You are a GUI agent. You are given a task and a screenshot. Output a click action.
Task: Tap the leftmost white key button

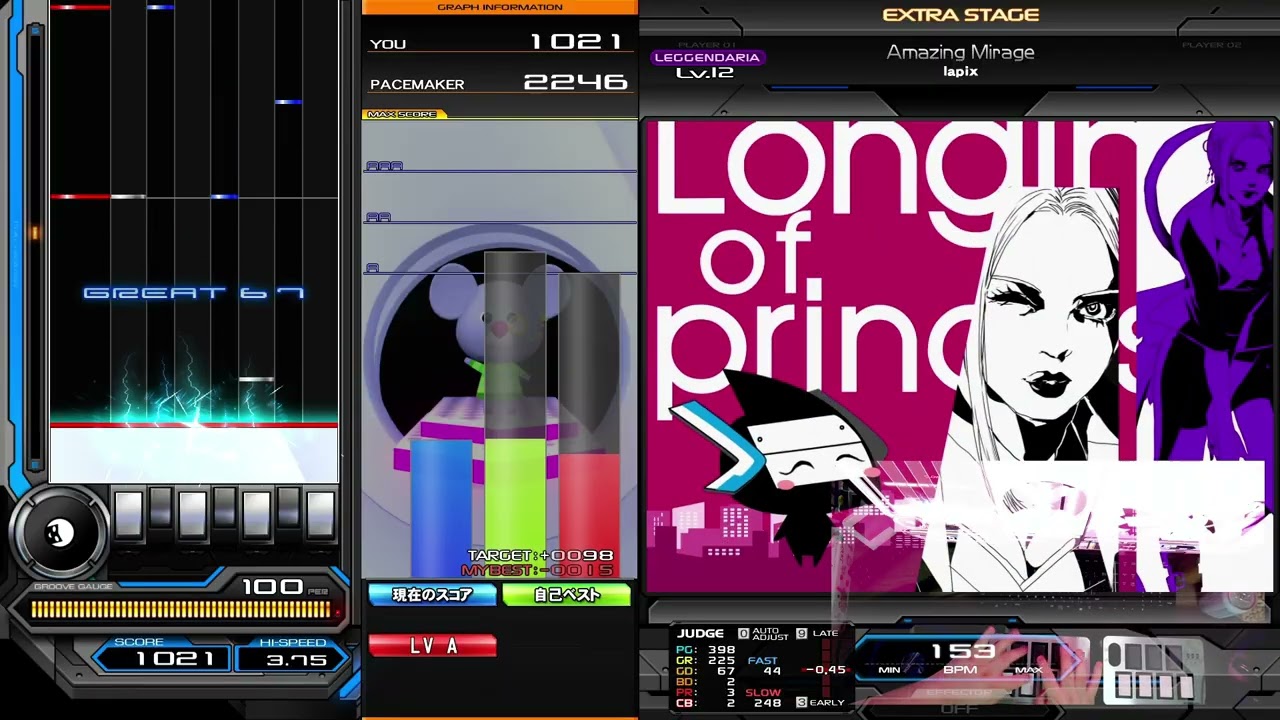point(129,515)
